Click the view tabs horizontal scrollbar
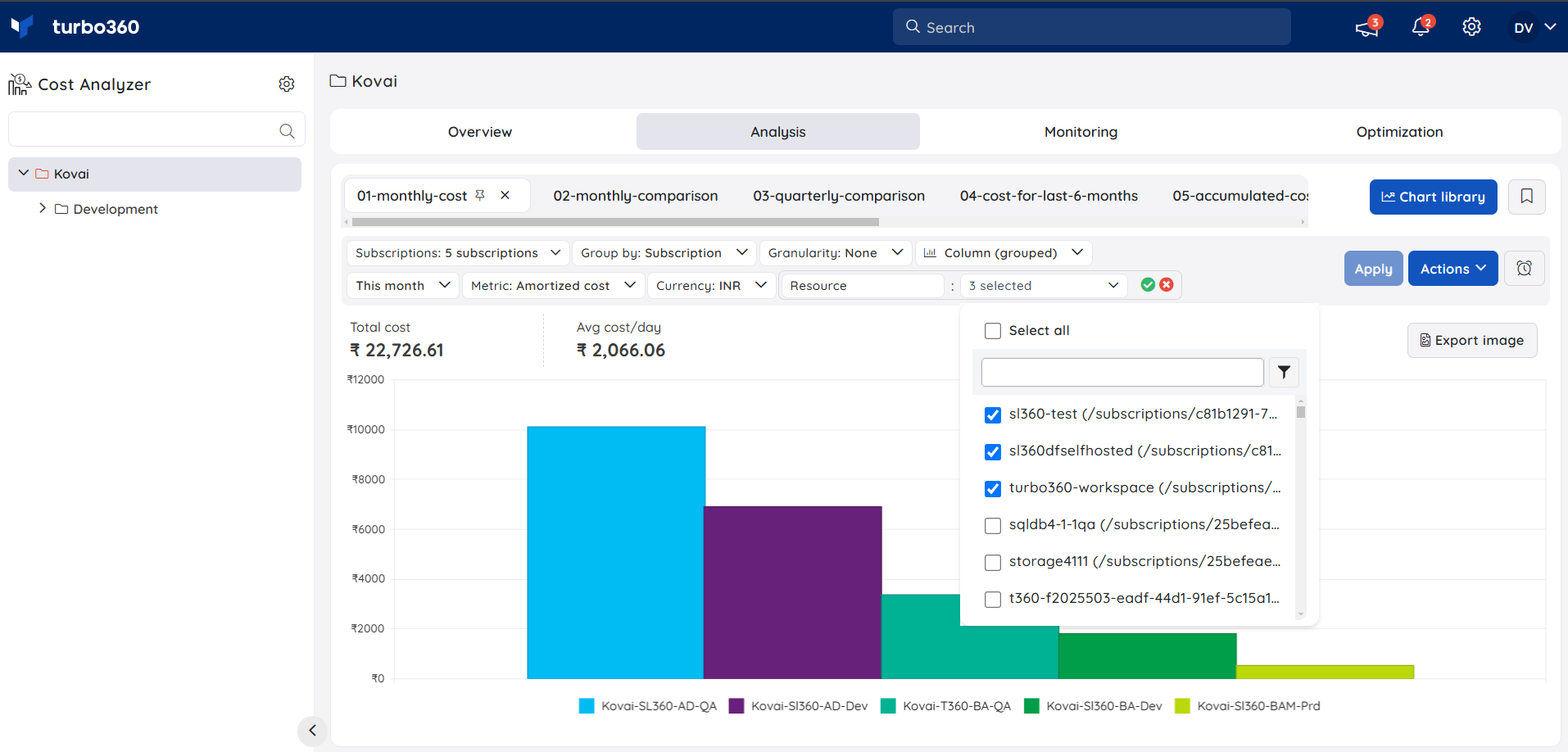The width and height of the screenshot is (1568, 752). (x=615, y=222)
